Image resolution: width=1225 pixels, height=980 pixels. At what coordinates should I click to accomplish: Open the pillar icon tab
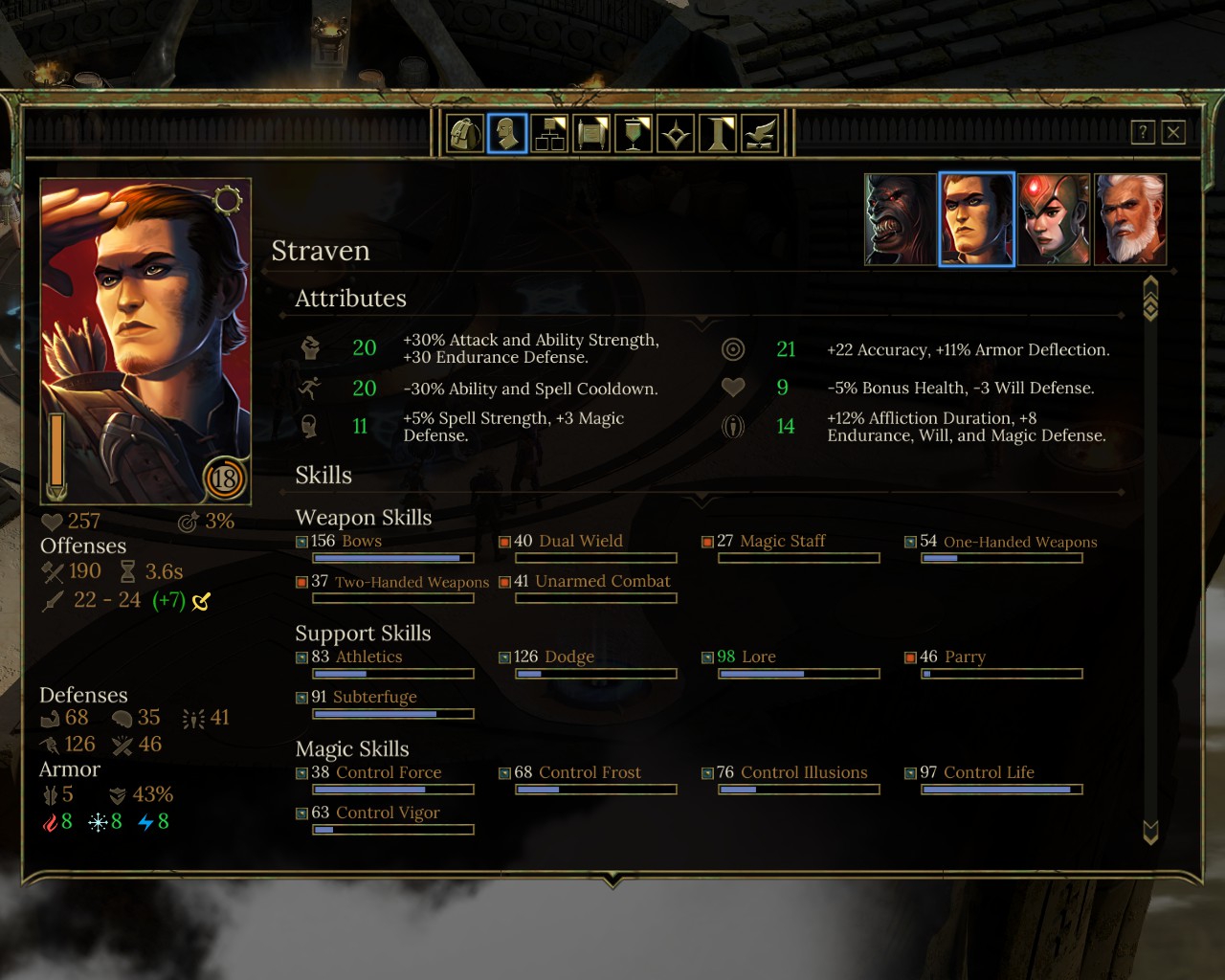pyautogui.click(x=718, y=134)
